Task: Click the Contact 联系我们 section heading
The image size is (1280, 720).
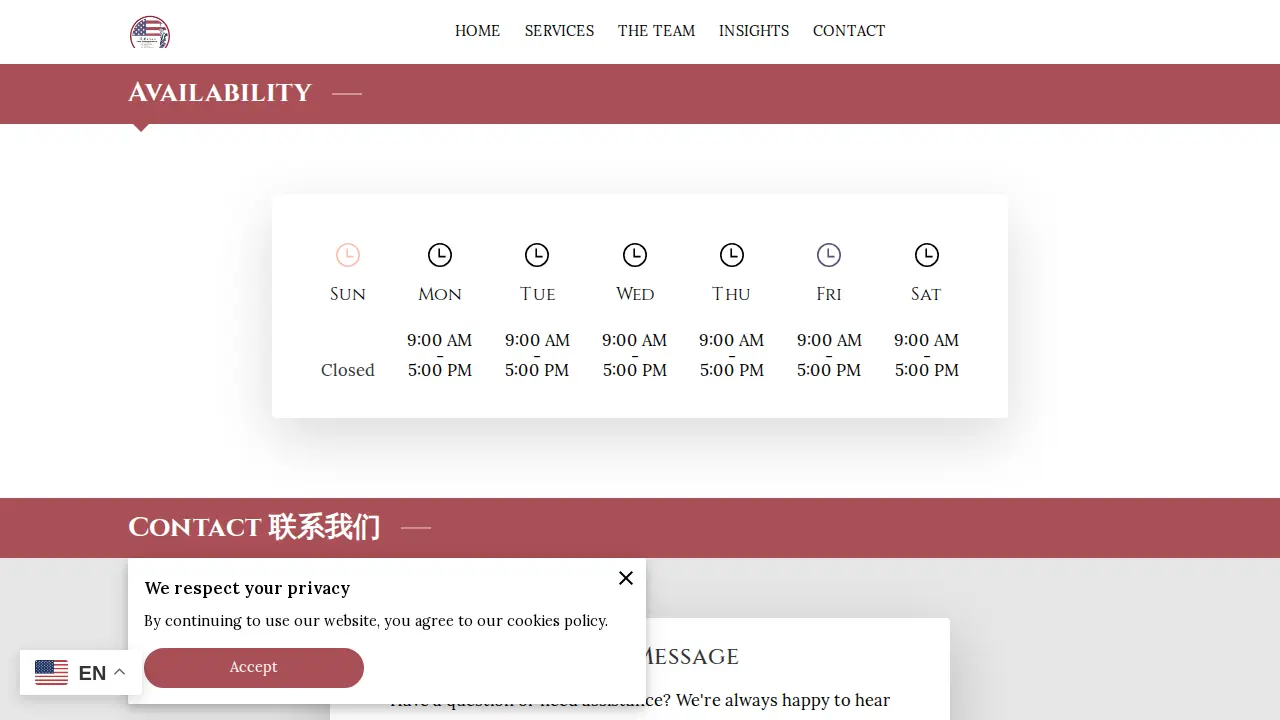Action: pyautogui.click(x=254, y=527)
